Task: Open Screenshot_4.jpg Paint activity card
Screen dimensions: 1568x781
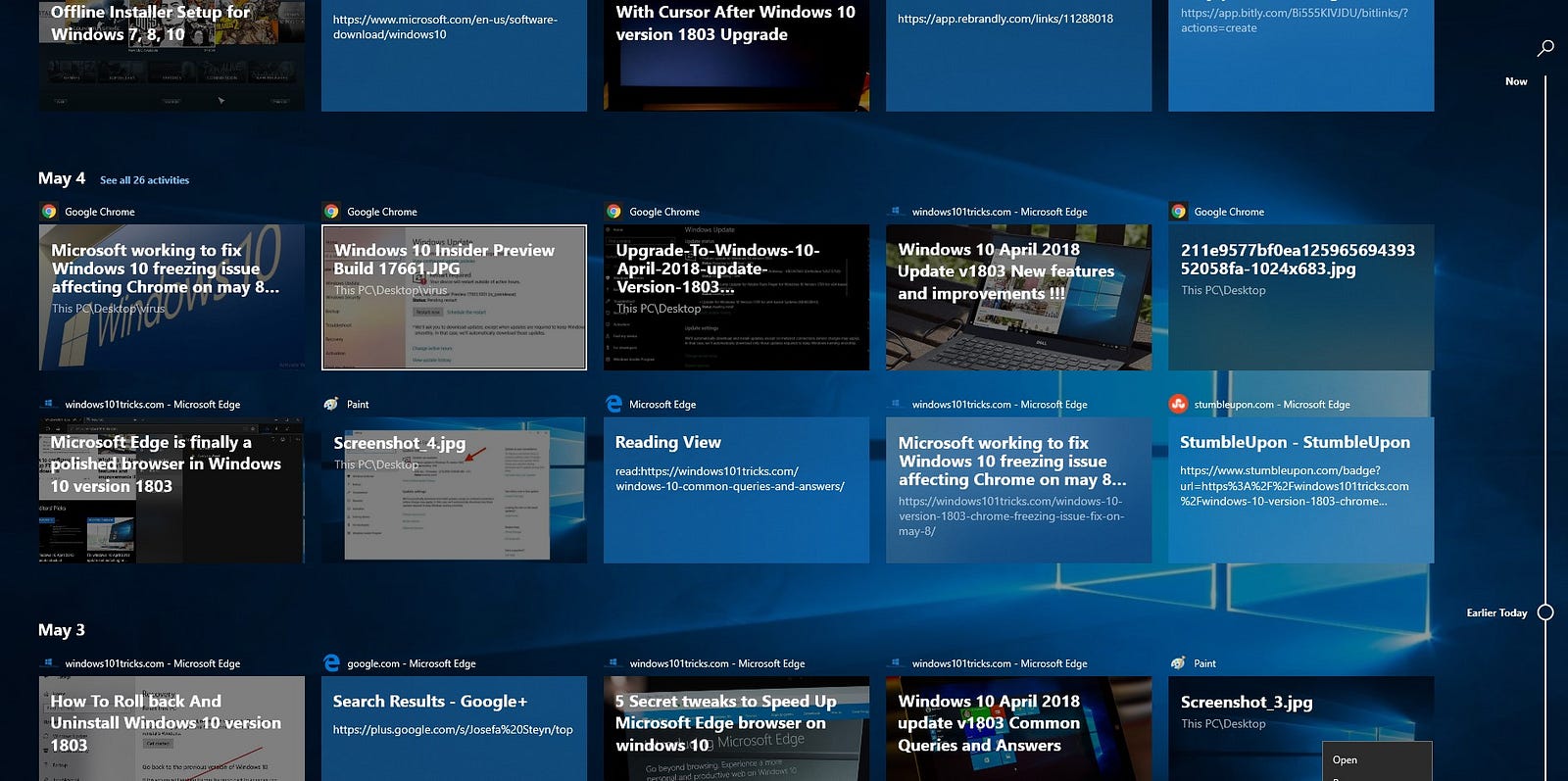Action: coord(454,490)
